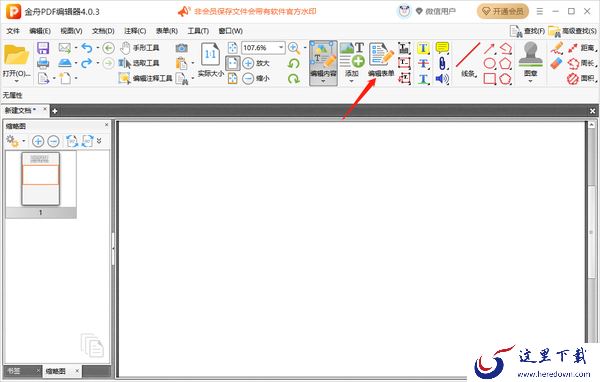Screen dimensions: 600x382
Task: Click the Find (查找(F)) button
Action: [x=528, y=31]
